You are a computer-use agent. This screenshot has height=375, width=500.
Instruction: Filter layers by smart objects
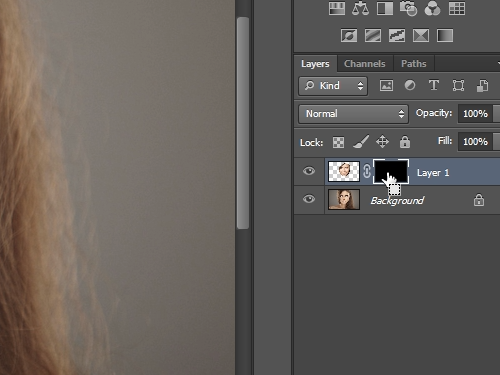pos(482,86)
